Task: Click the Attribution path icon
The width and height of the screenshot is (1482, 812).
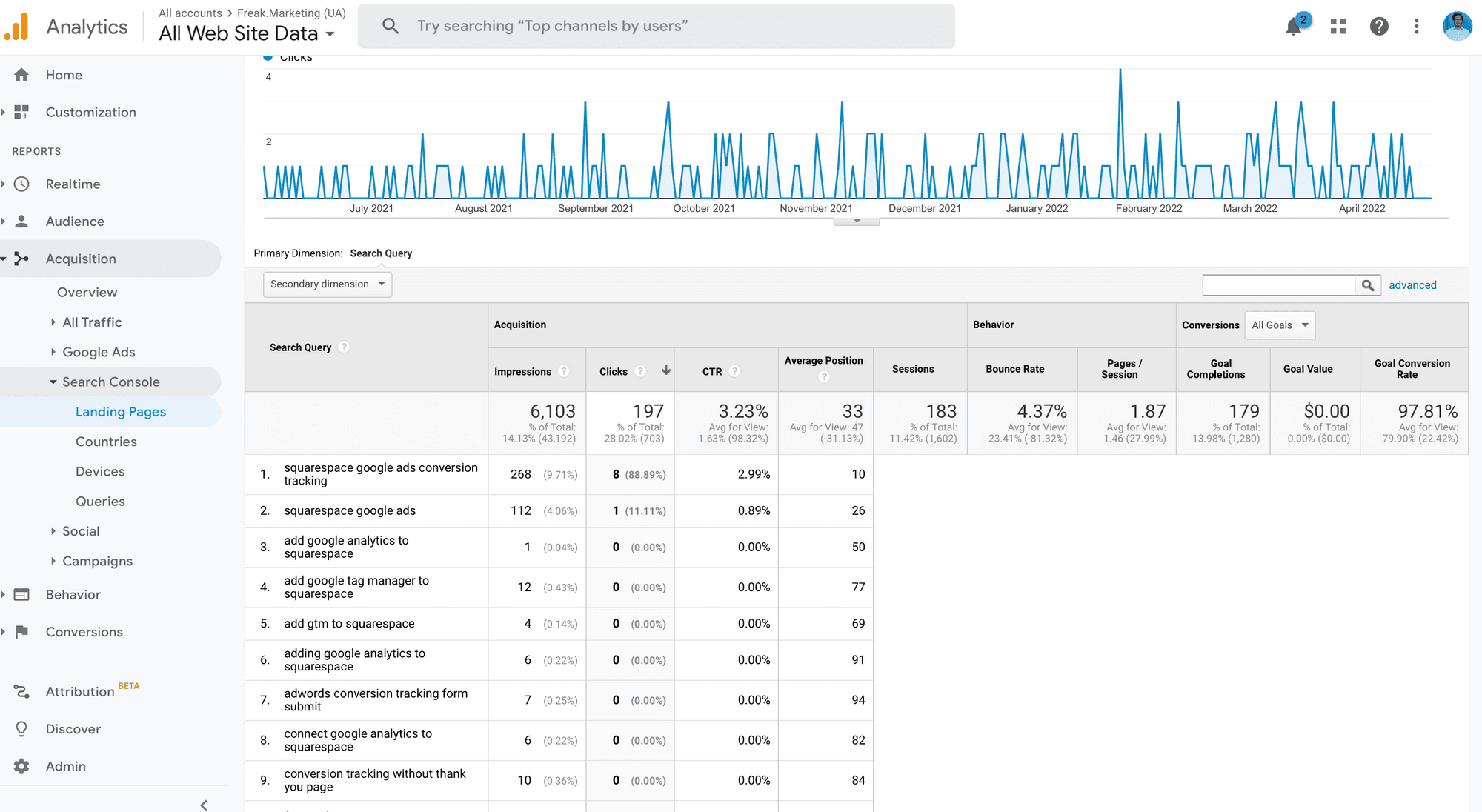Action: [x=21, y=691]
